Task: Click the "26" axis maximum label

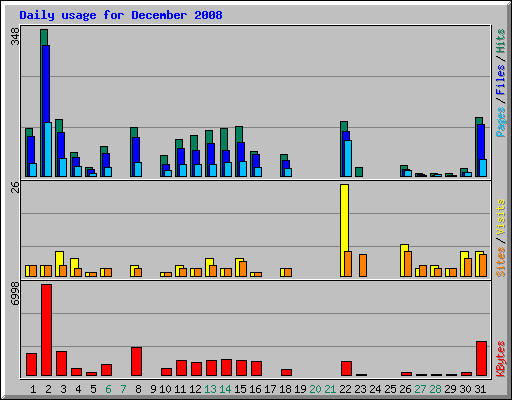Action: 15,188
